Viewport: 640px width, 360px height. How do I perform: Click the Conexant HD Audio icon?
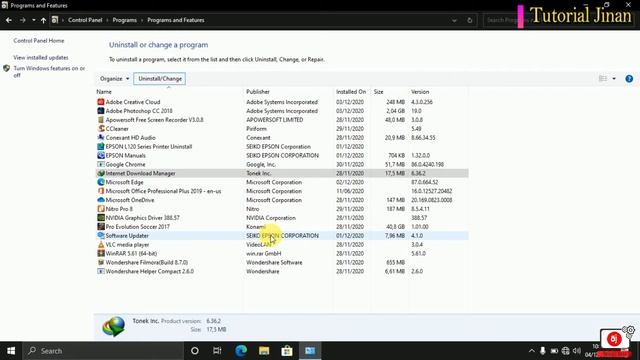click(x=101, y=138)
